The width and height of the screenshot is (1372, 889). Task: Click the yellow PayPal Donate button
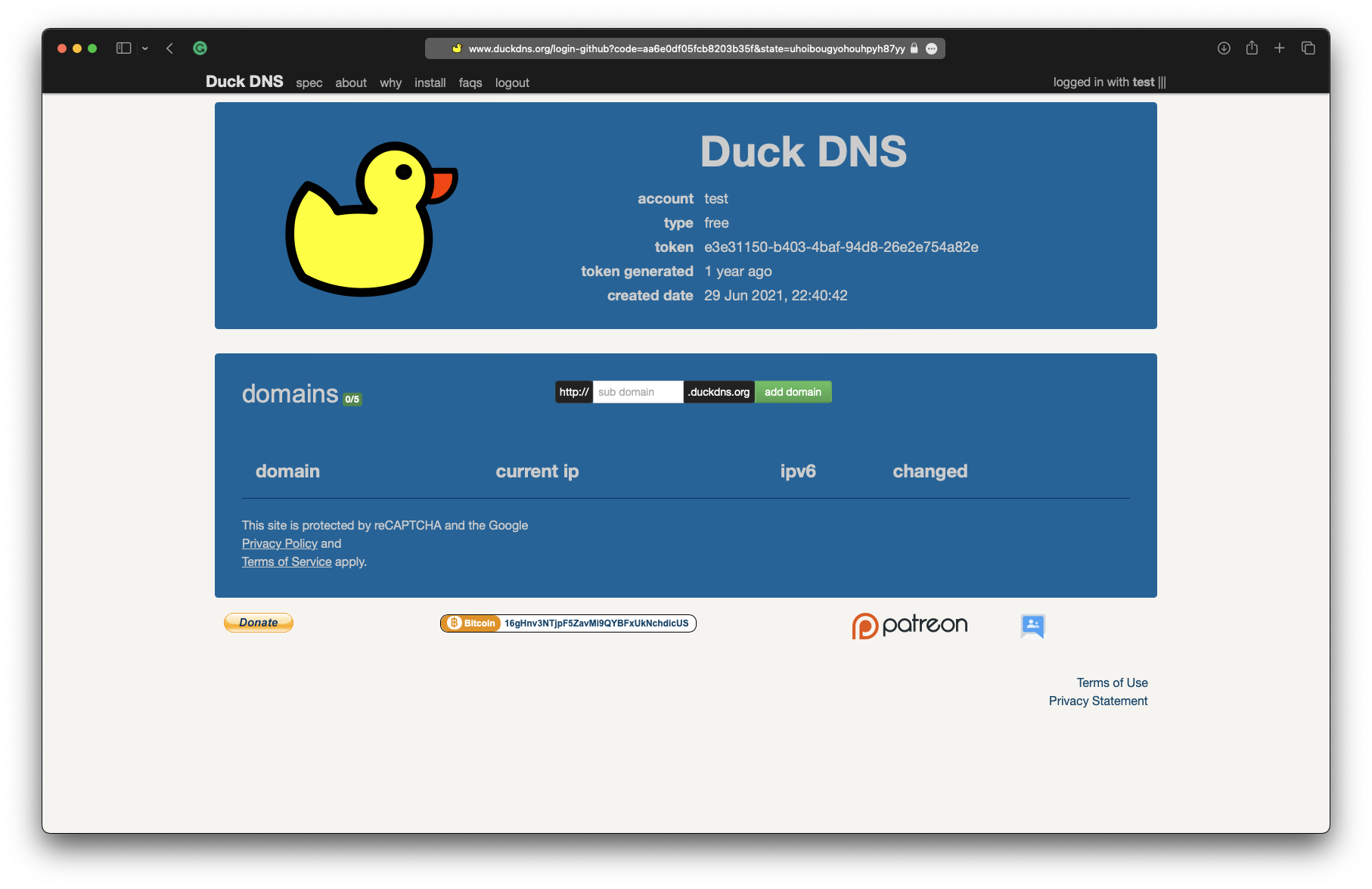tap(259, 623)
